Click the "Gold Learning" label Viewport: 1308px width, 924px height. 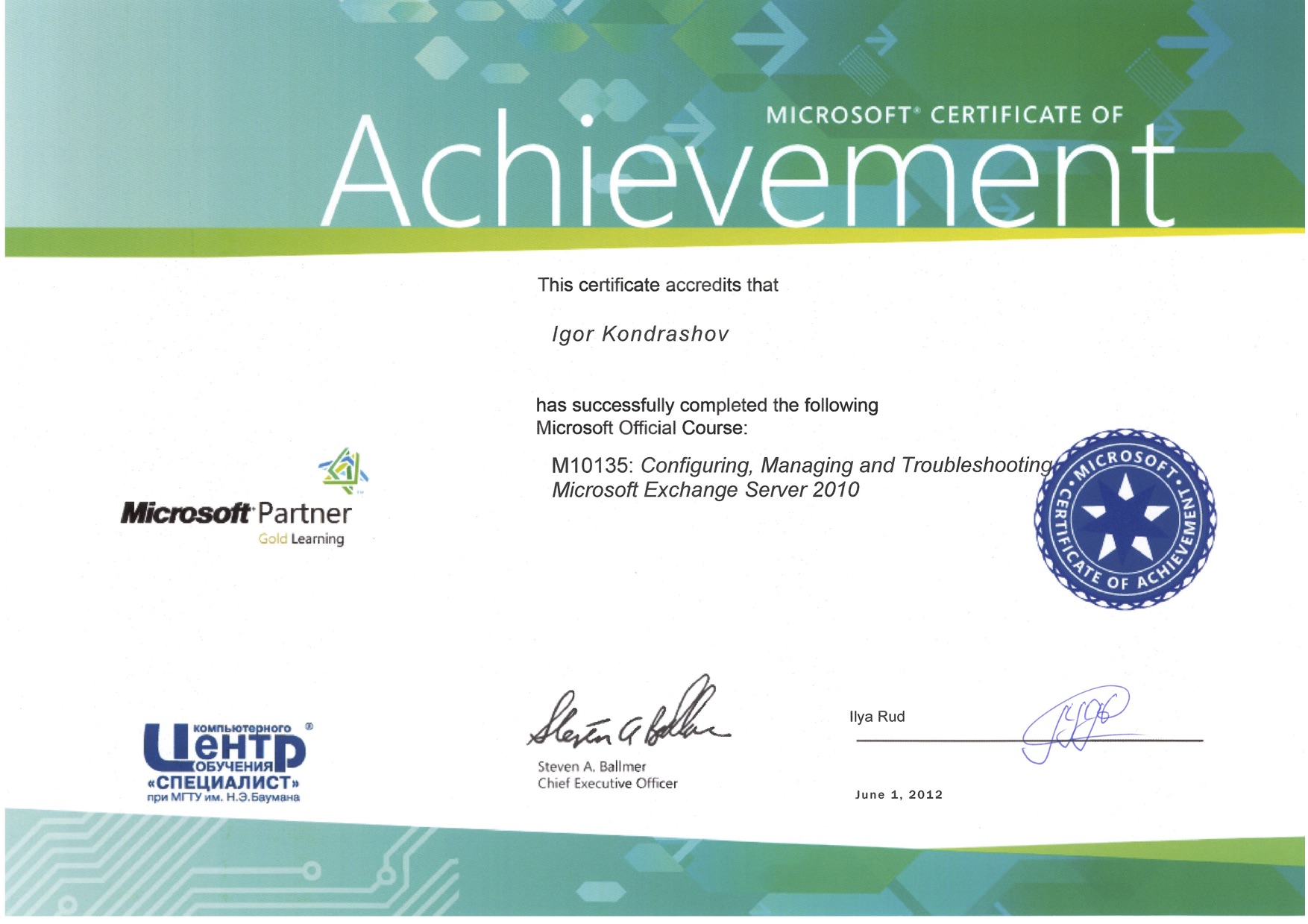301,539
